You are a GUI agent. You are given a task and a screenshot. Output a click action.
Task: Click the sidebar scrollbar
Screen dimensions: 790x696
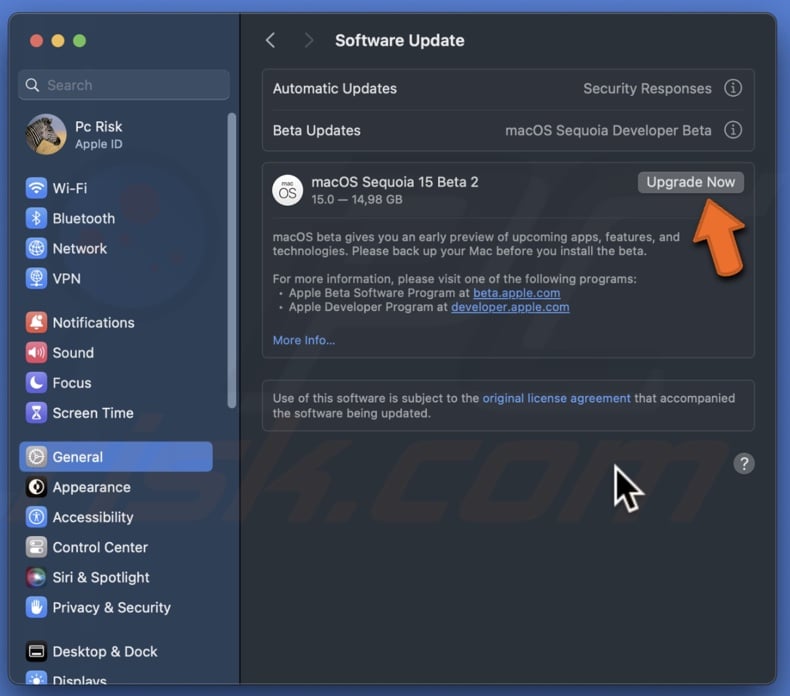pos(231,260)
